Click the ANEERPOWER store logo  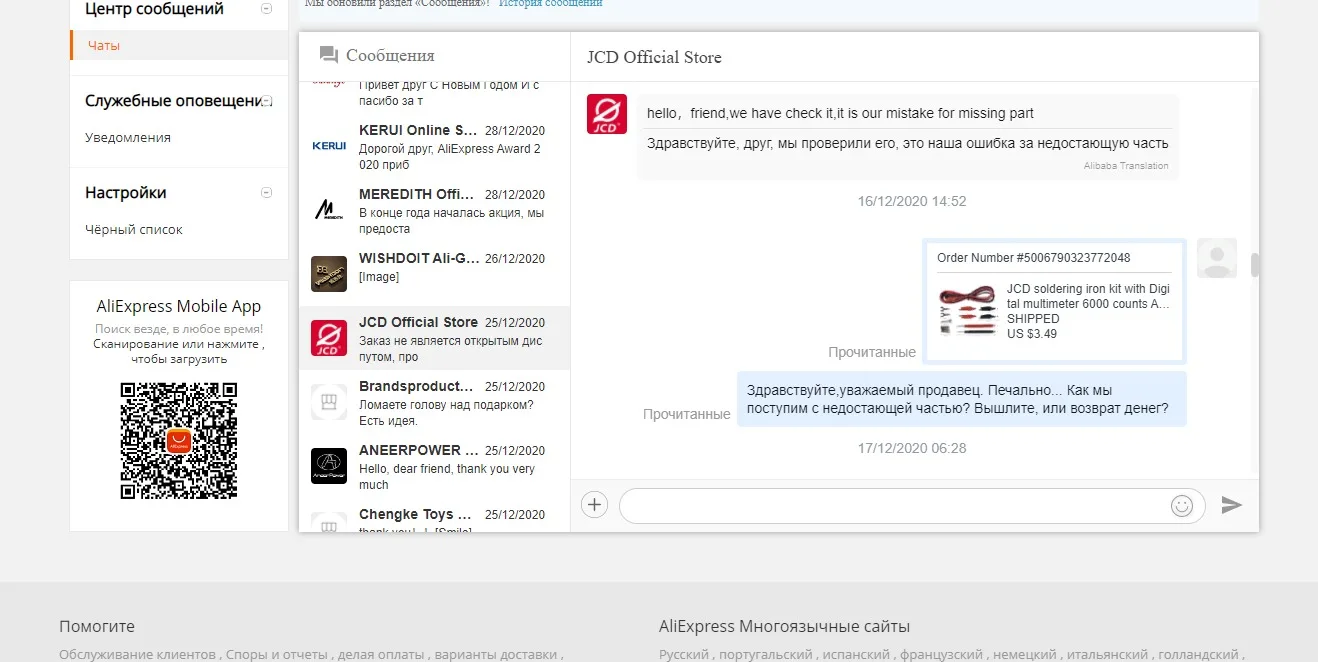coord(329,466)
